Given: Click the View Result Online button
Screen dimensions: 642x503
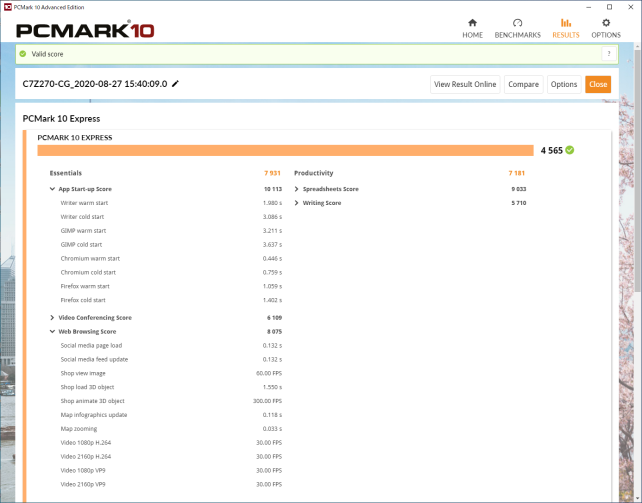Looking at the screenshot, I should click(465, 84).
